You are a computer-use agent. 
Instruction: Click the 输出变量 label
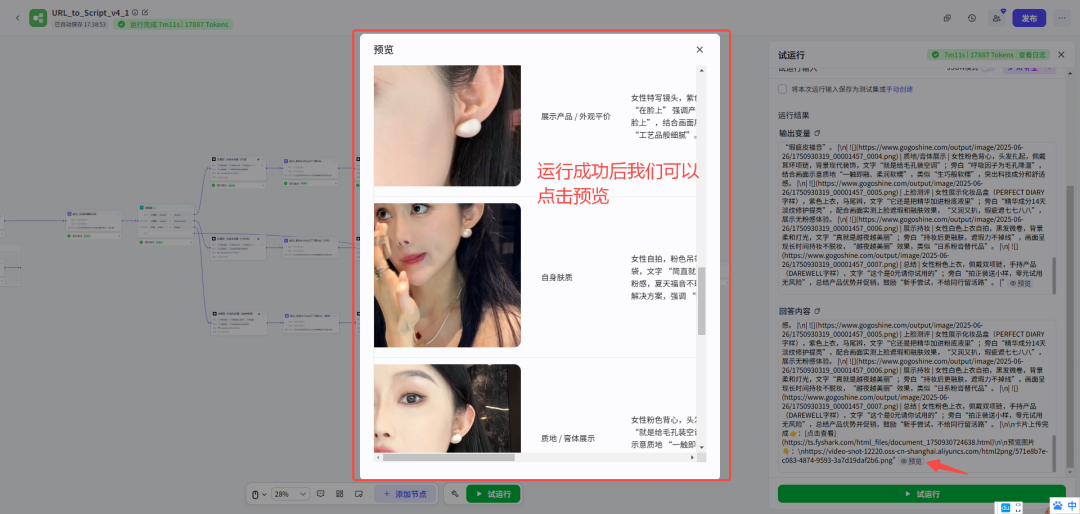[x=793, y=133]
